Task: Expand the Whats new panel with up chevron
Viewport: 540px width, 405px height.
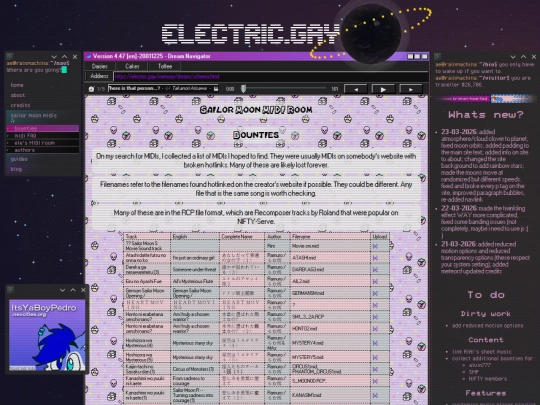Action: click(523, 56)
